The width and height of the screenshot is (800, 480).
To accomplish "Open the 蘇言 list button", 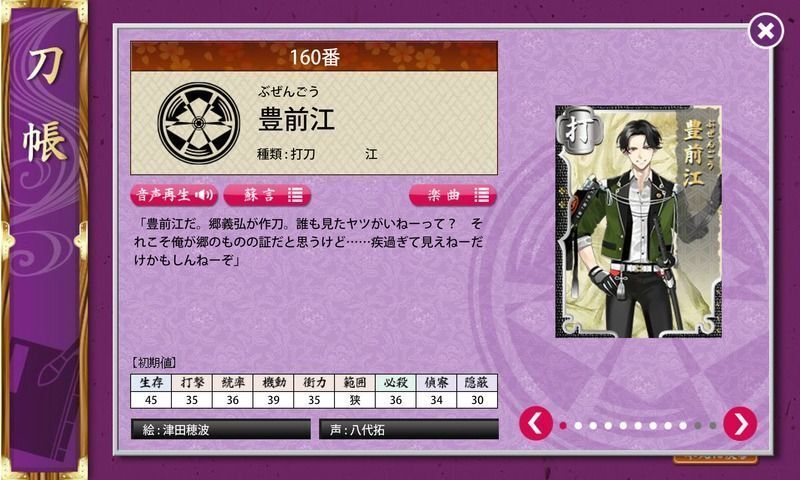I will click(267, 195).
